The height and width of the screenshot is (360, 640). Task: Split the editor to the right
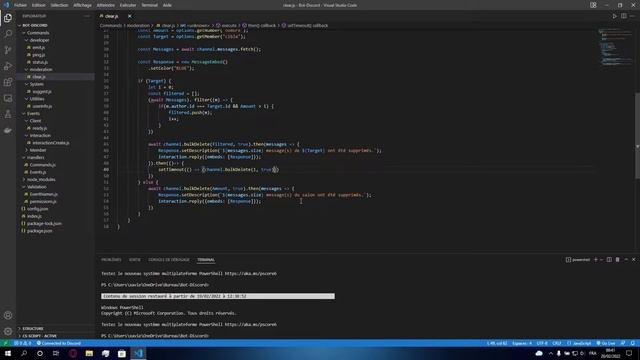point(624,16)
